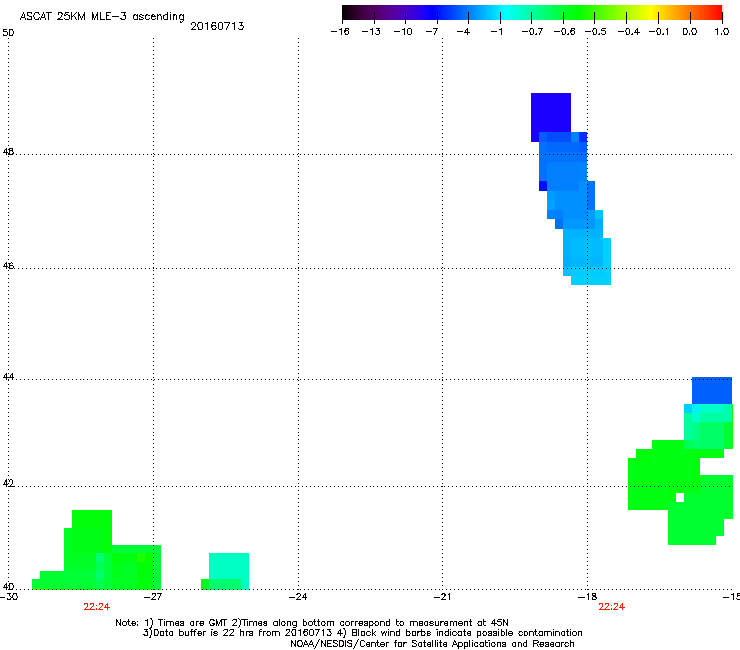Click the red 22:24 time near -18
740x650 pixels.
click(612, 607)
